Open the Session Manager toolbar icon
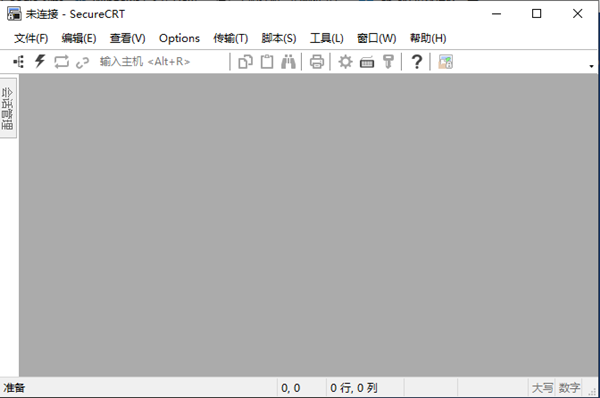600x398 pixels. (18, 62)
